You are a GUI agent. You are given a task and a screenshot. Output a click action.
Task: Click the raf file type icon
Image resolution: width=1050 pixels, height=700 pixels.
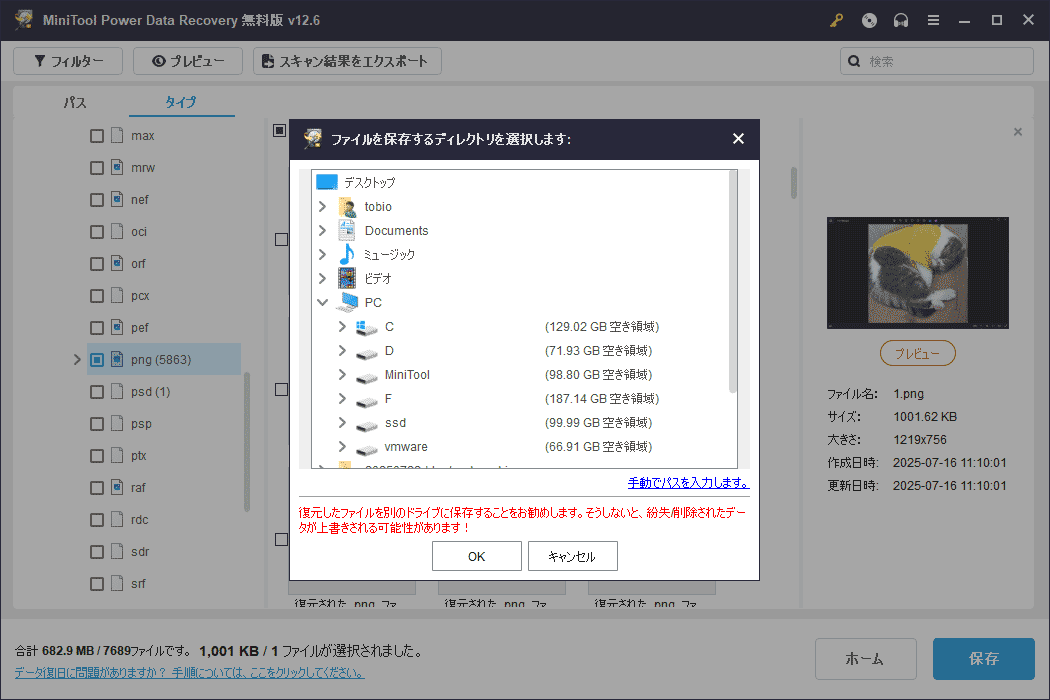point(117,488)
